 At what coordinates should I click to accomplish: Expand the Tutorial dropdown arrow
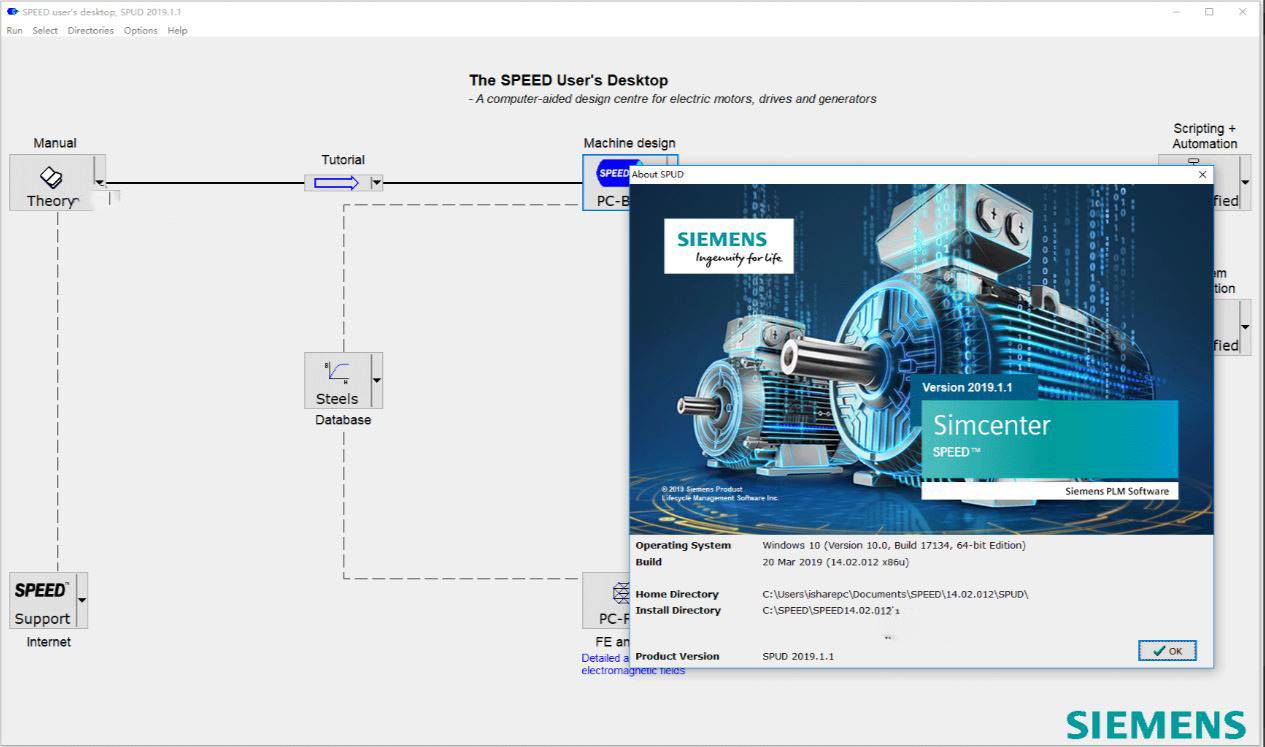(376, 183)
